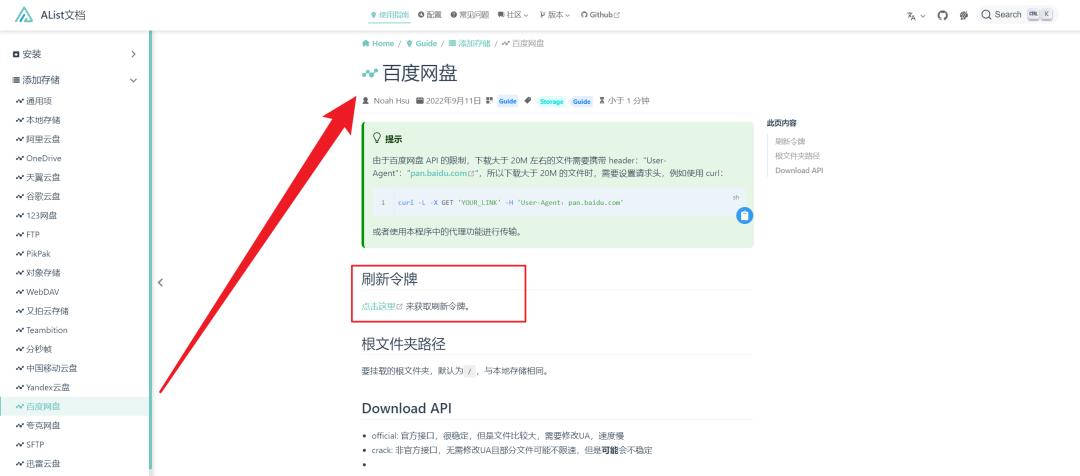Open the theme color palette icon
1080x476 pixels.
pos(964,15)
